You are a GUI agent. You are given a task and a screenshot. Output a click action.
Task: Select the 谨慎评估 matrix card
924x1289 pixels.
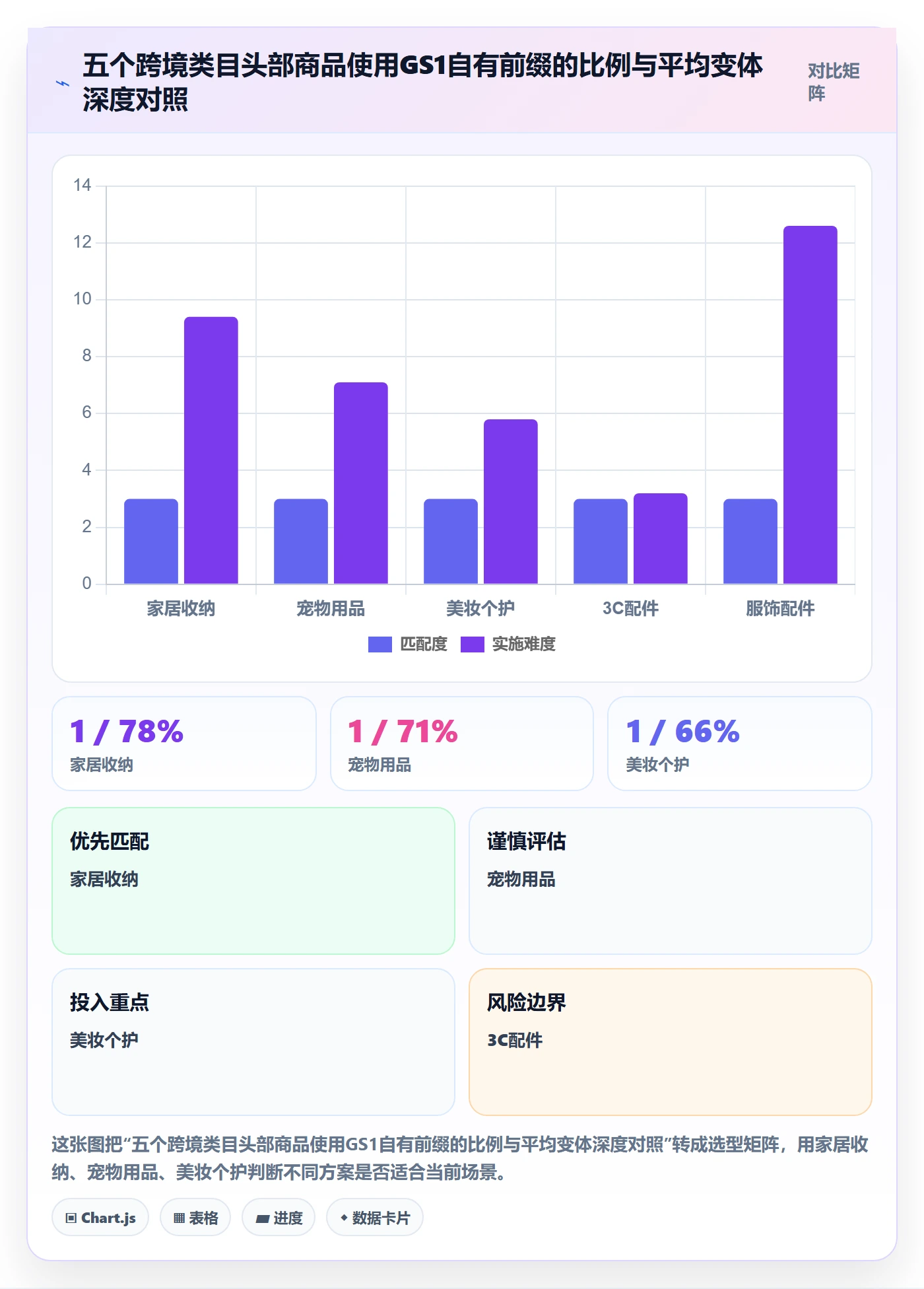671,881
